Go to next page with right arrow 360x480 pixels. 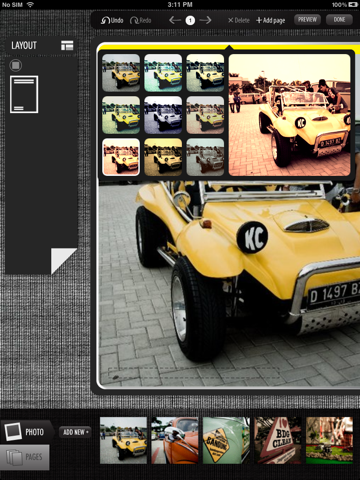pyautogui.click(x=205, y=20)
